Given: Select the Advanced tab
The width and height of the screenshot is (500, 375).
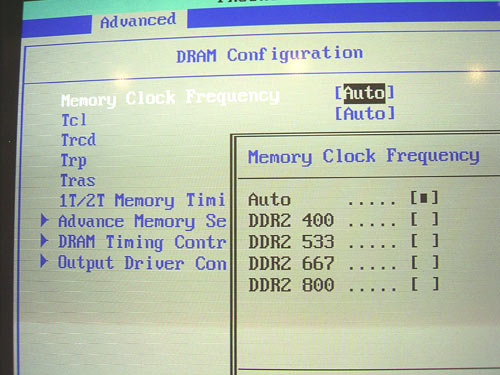Looking at the screenshot, I should point(138,21).
